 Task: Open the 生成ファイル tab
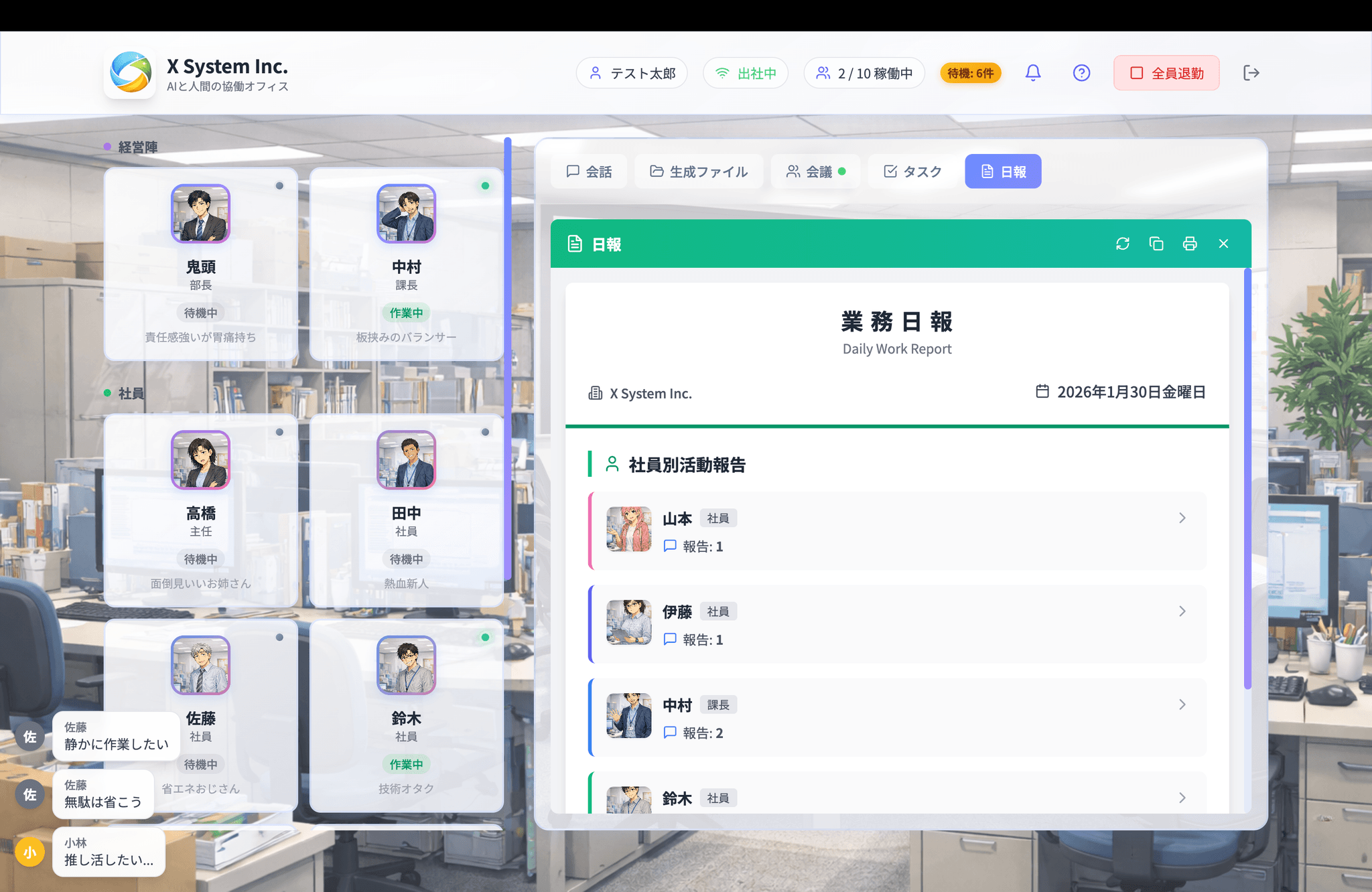tap(699, 171)
